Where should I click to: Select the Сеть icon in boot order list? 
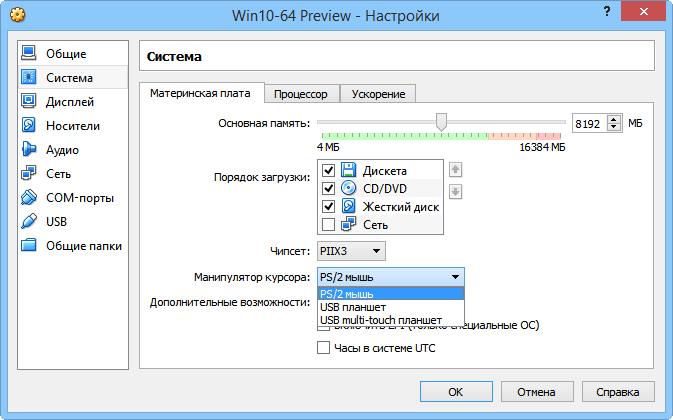click(349, 224)
